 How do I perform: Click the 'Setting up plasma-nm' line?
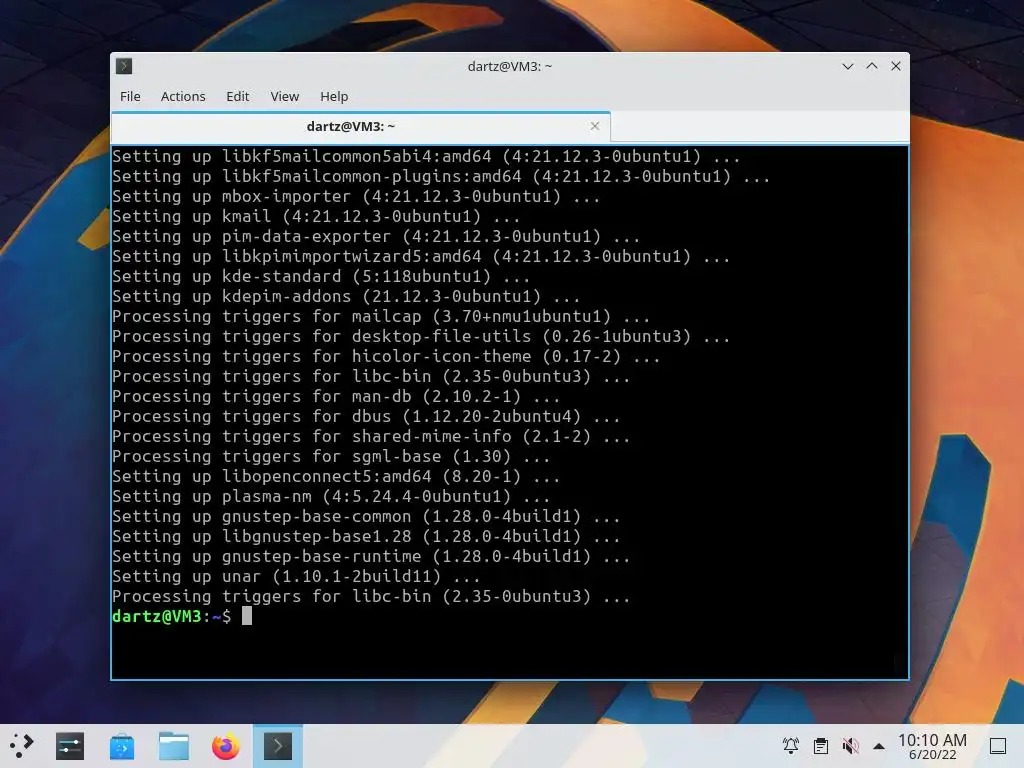(331, 496)
